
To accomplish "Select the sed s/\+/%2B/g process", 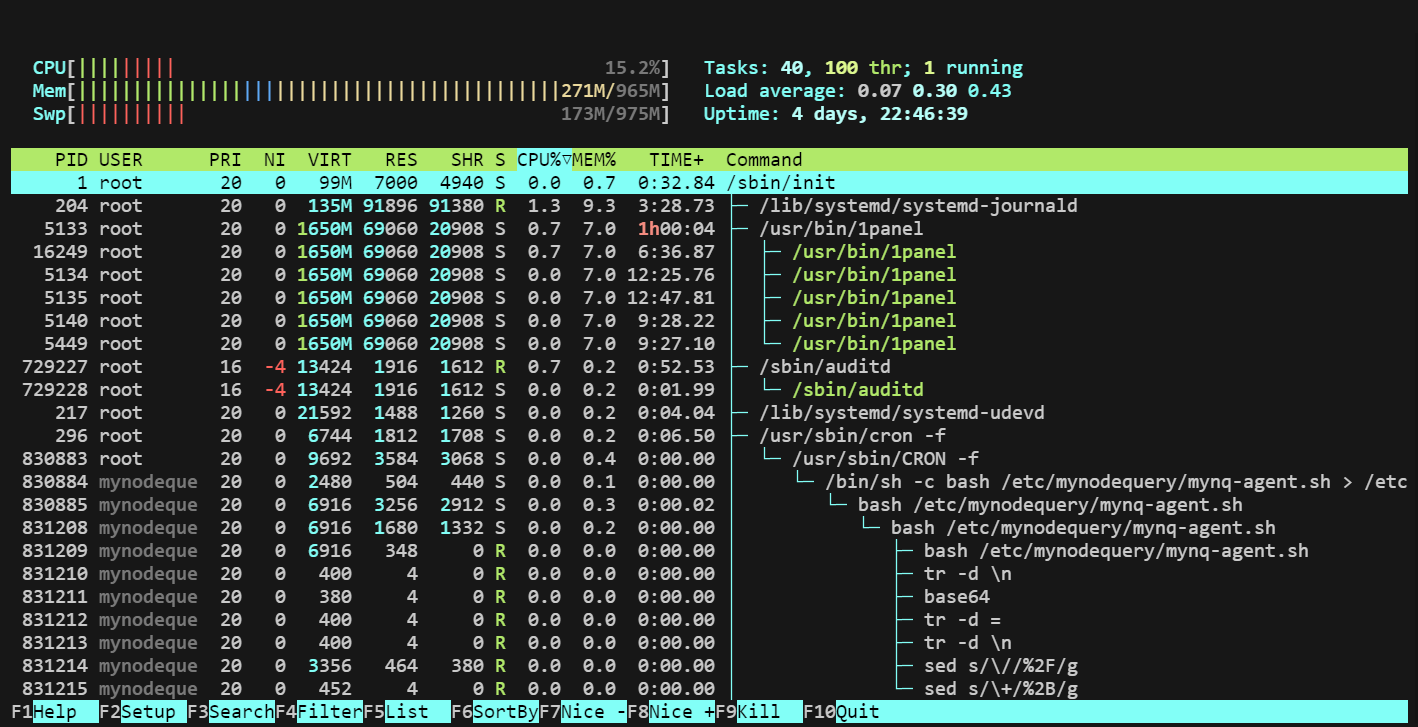I will point(709,689).
